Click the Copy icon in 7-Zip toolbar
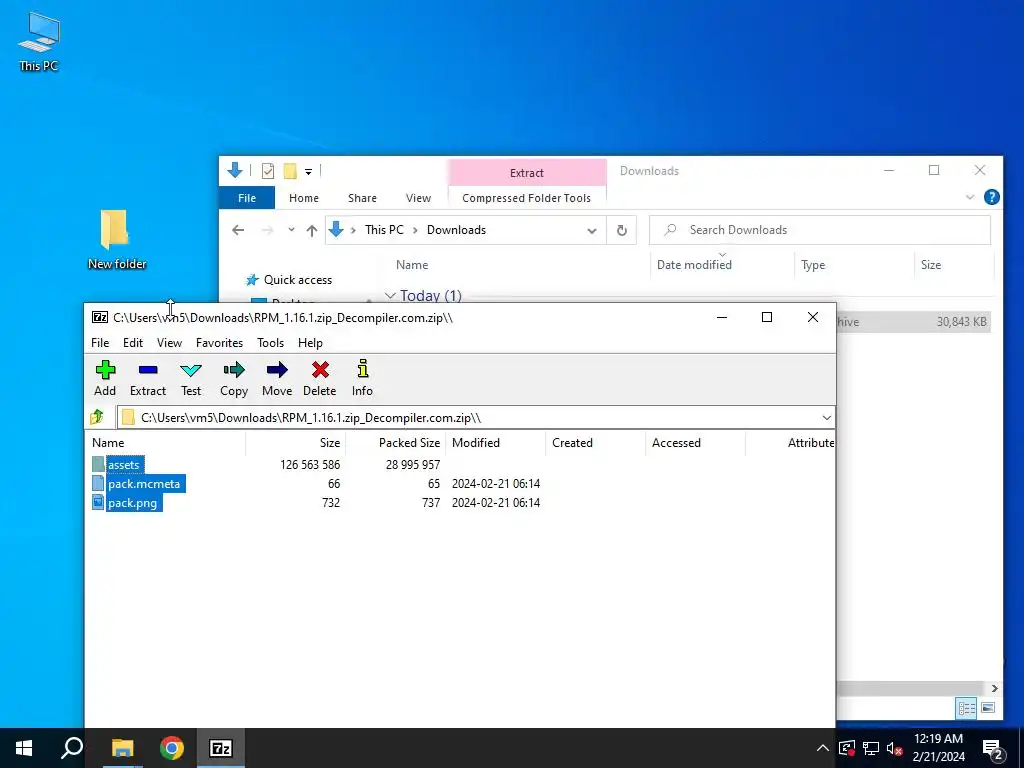The height and width of the screenshot is (768, 1024). [x=234, y=378]
